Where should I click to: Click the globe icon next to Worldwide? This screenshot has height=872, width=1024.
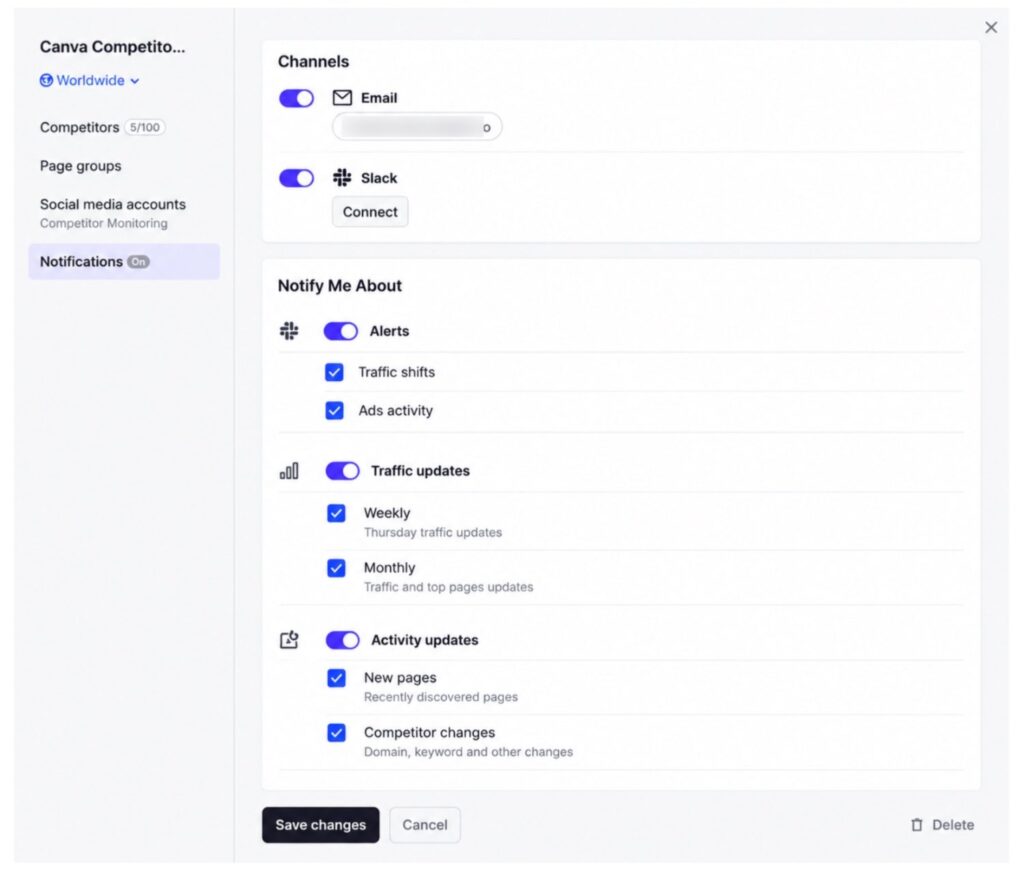(46, 80)
